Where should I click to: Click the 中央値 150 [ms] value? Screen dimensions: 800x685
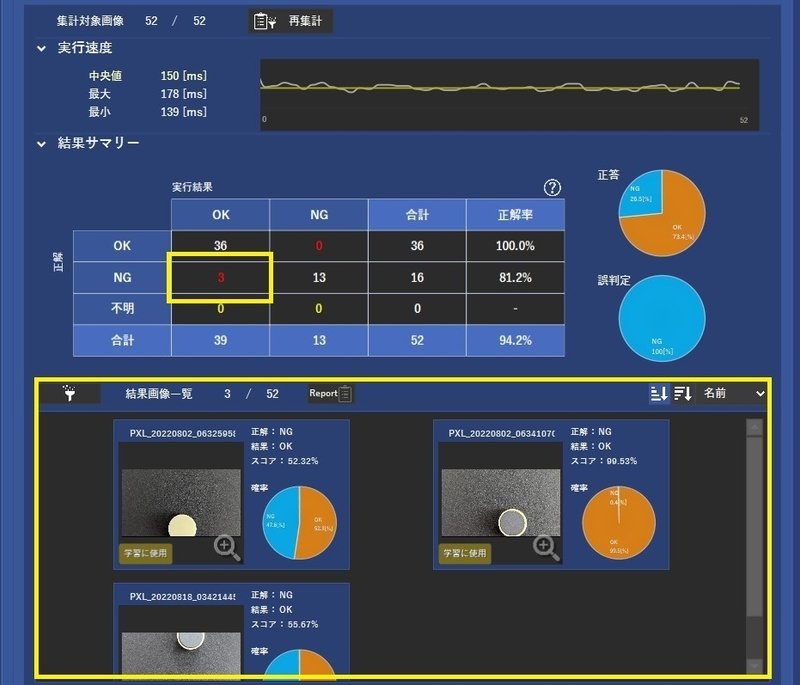point(184,76)
